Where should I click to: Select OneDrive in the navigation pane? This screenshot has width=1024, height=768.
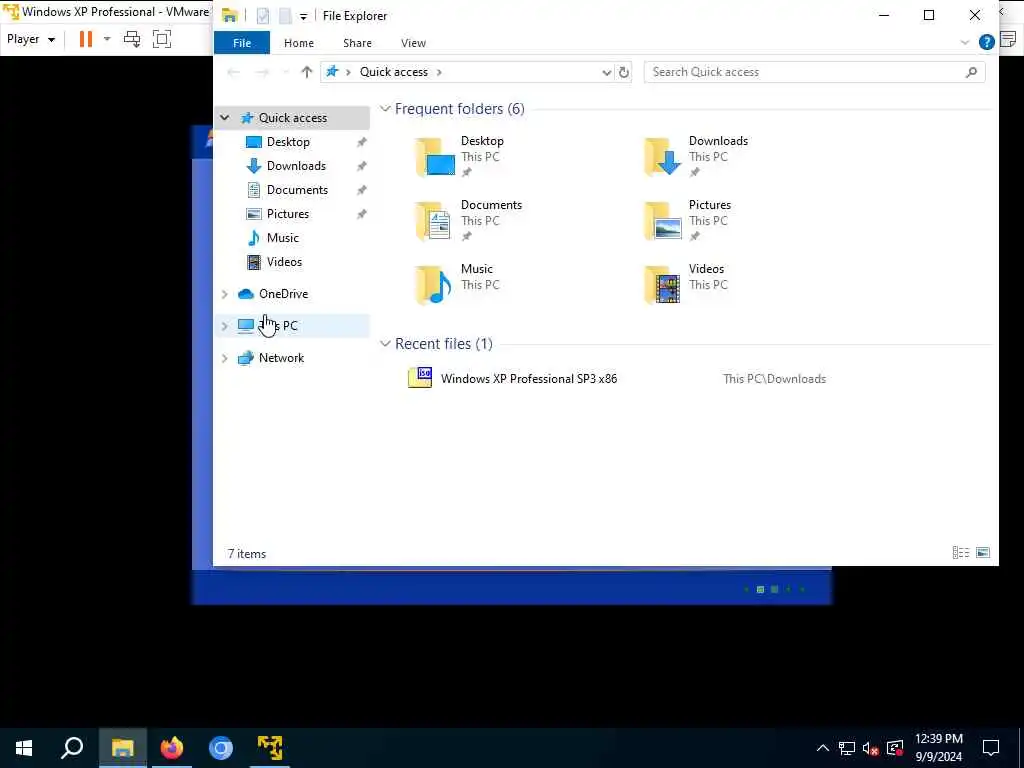[283, 294]
